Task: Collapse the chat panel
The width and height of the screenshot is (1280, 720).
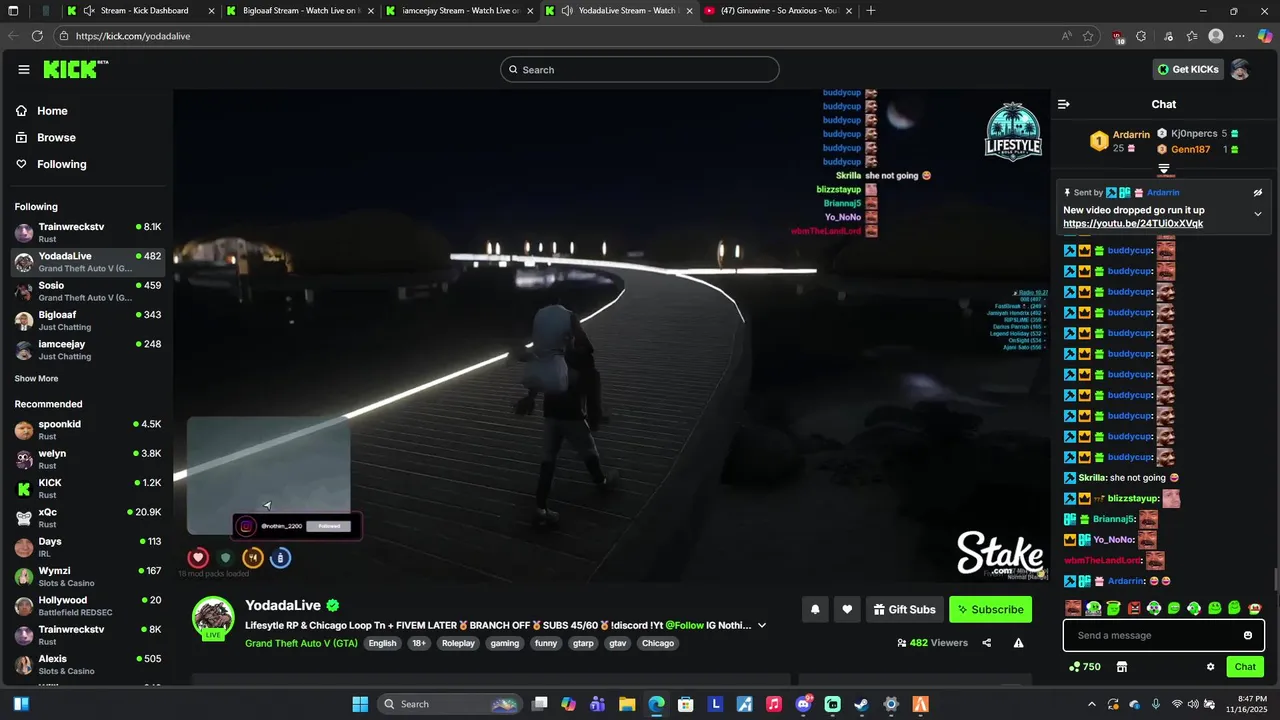Action: point(1064,104)
